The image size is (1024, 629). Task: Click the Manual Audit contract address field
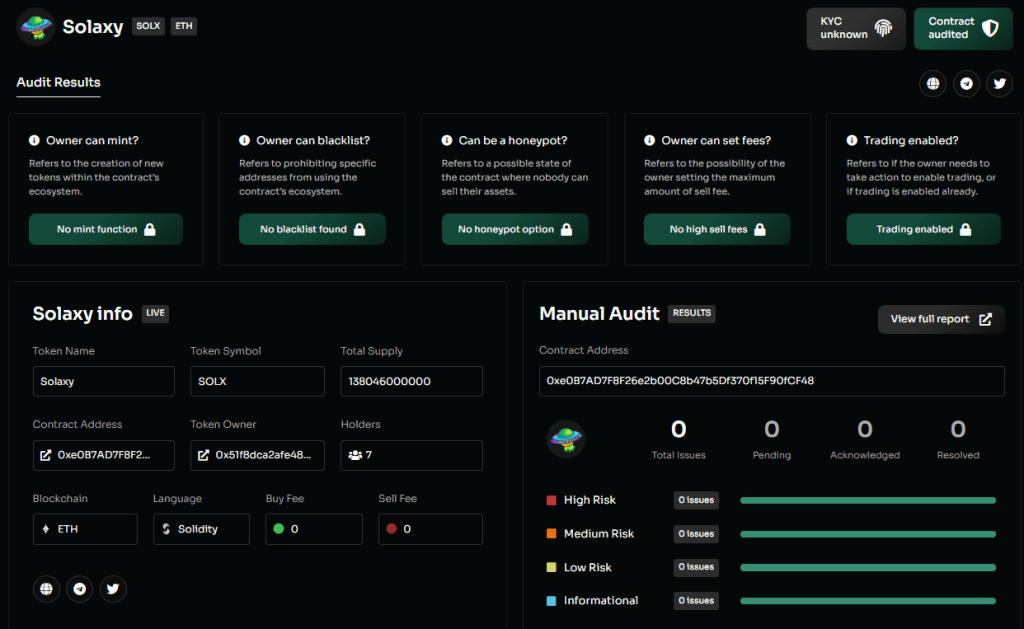click(x=771, y=381)
